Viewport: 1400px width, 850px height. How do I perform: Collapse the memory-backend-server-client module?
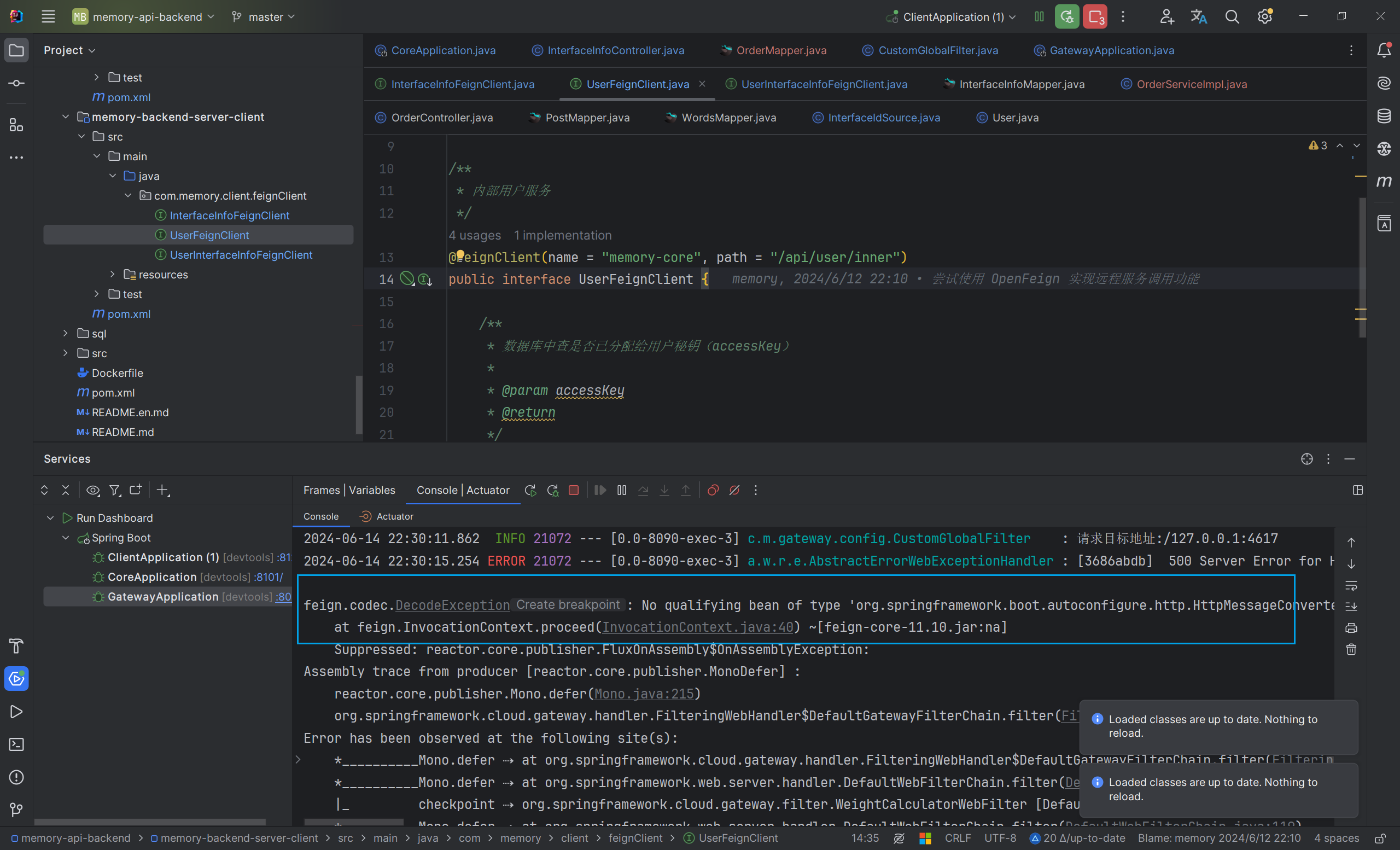tap(65, 117)
